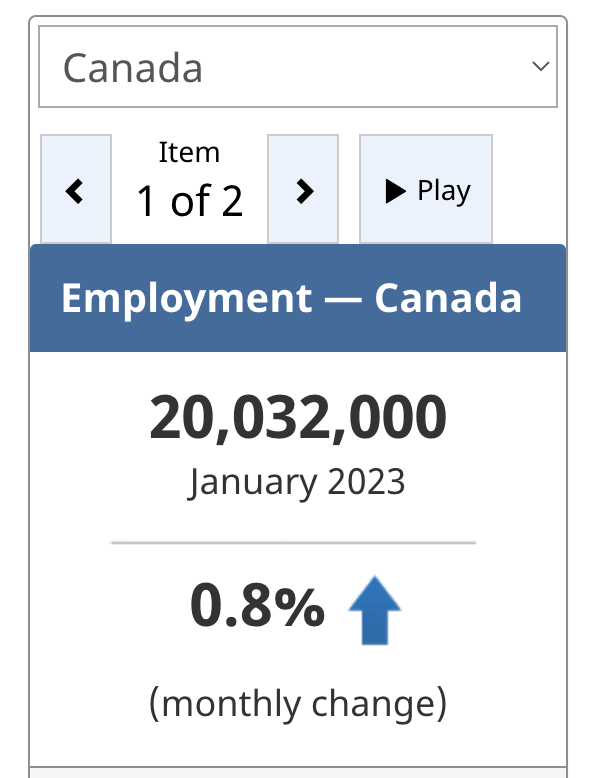
Task: Click the percent sign beside 0.8
Action: click(x=300, y=607)
